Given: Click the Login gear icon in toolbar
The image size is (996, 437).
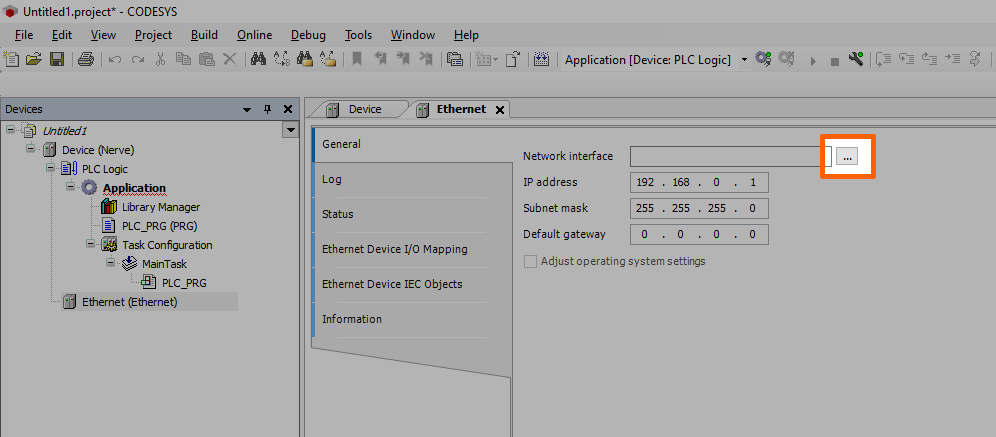Looking at the screenshot, I should pyautogui.click(x=763, y=60).
